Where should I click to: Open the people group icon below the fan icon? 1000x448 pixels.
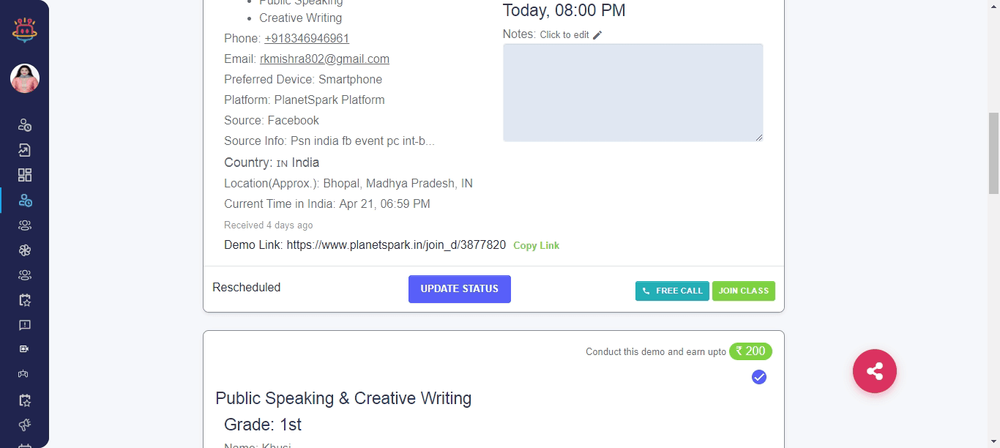(25, 275)
